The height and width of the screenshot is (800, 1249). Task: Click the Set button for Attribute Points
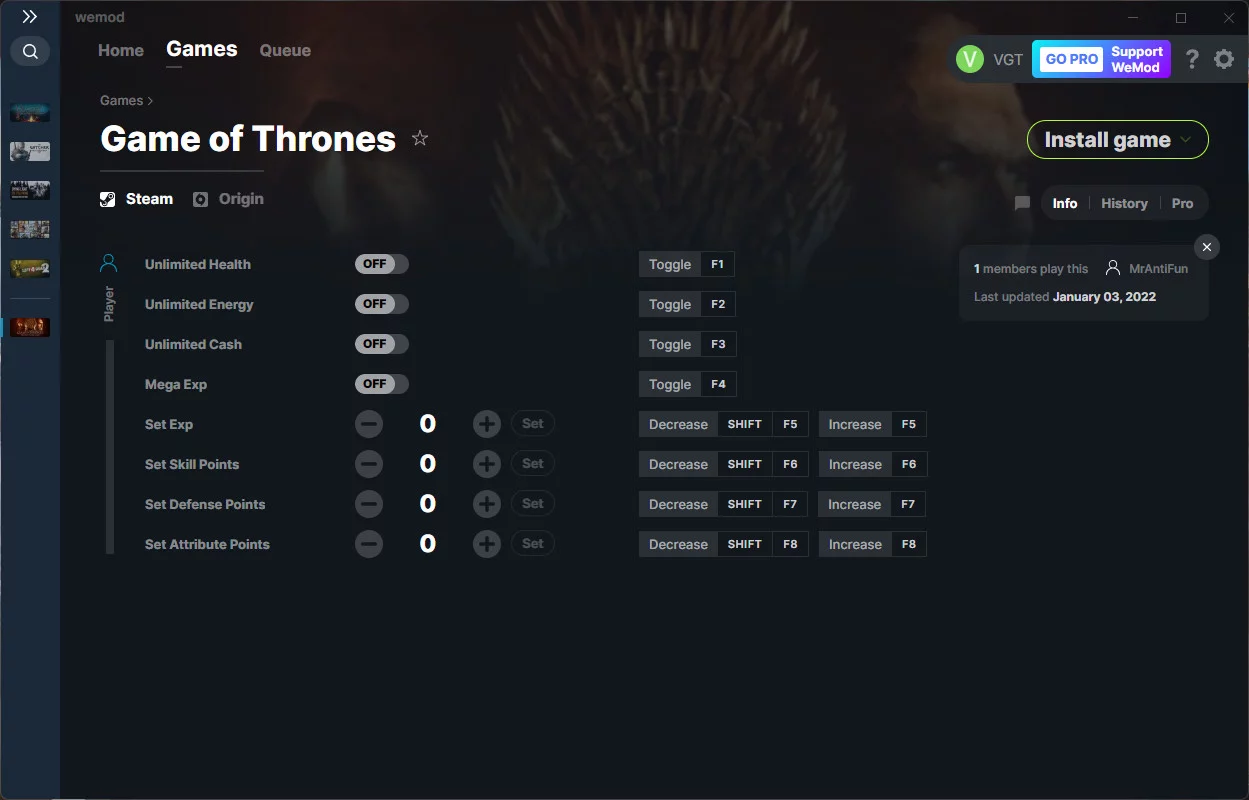tap(533, 544)
